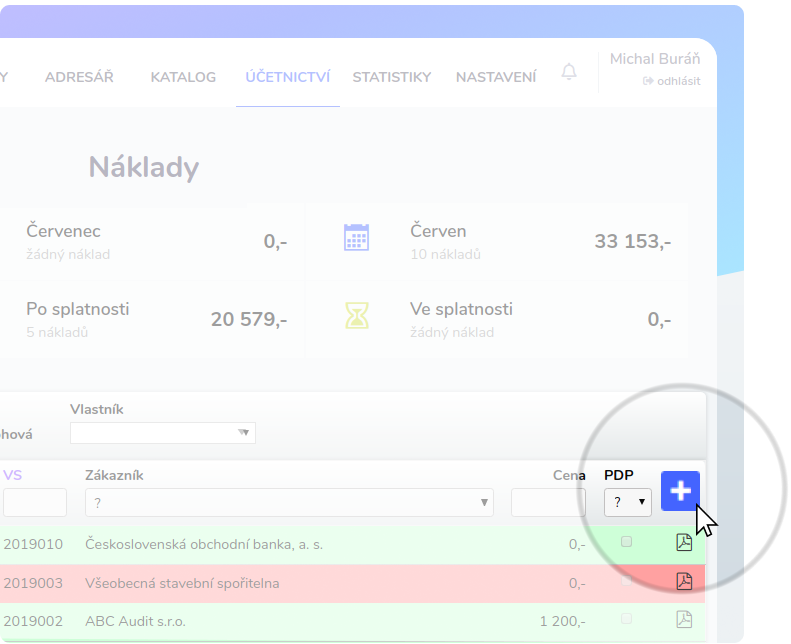
Task: Click the Cena column header
Action: pos(569,475)
